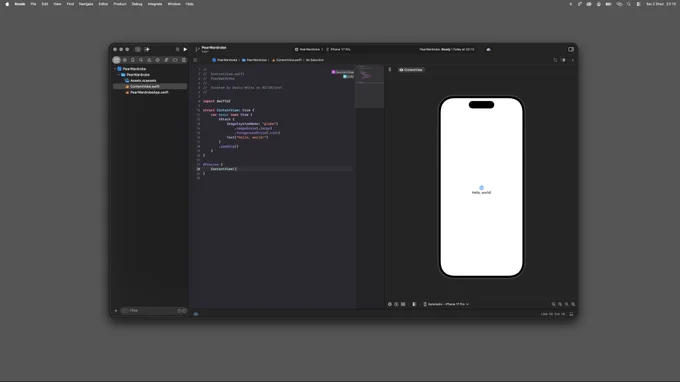Open the Issue navigator warning icon

tap(149, 60)
